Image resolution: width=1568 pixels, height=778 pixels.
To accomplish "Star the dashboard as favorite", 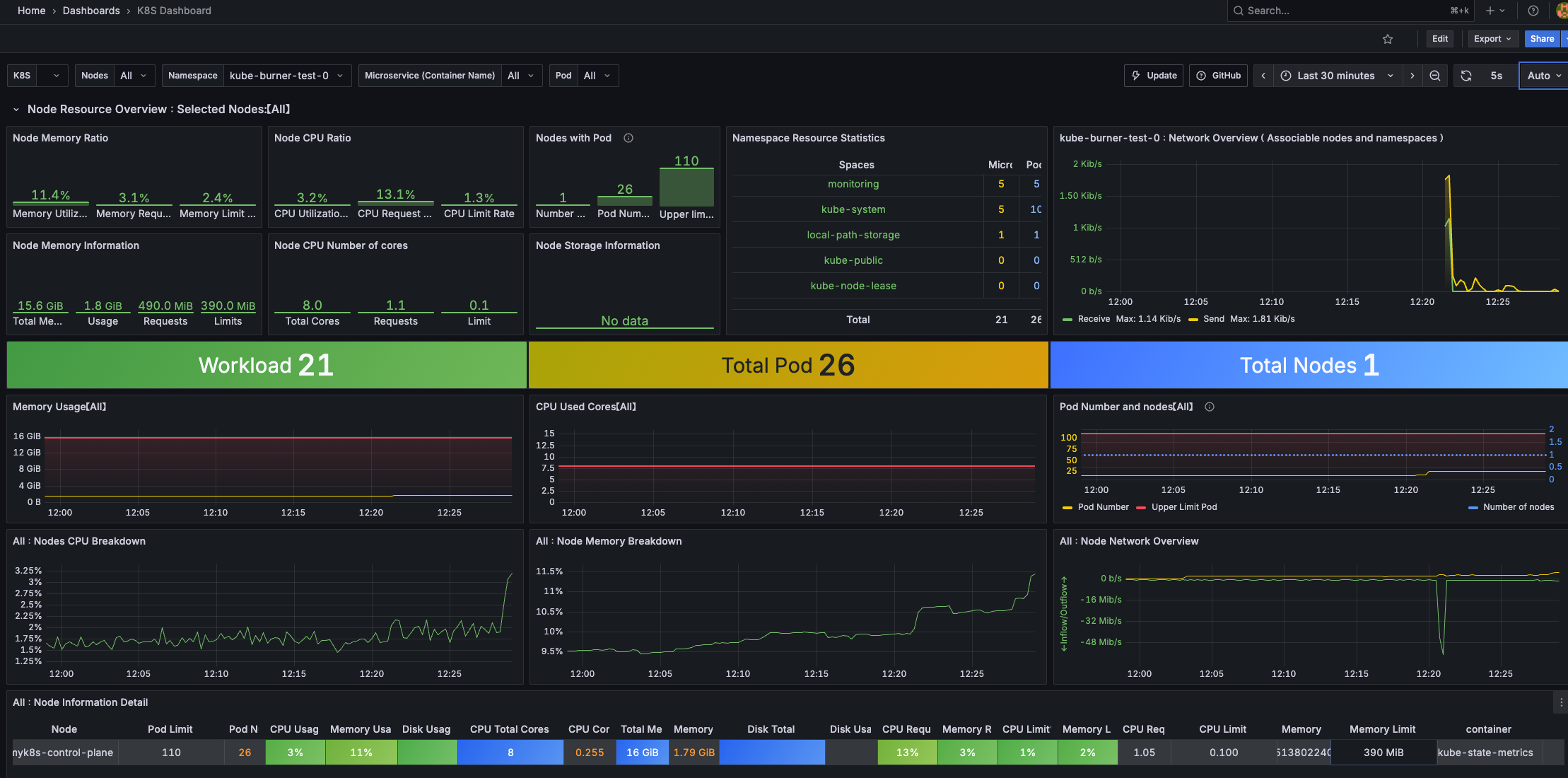I will click(x=1387, y=39).
